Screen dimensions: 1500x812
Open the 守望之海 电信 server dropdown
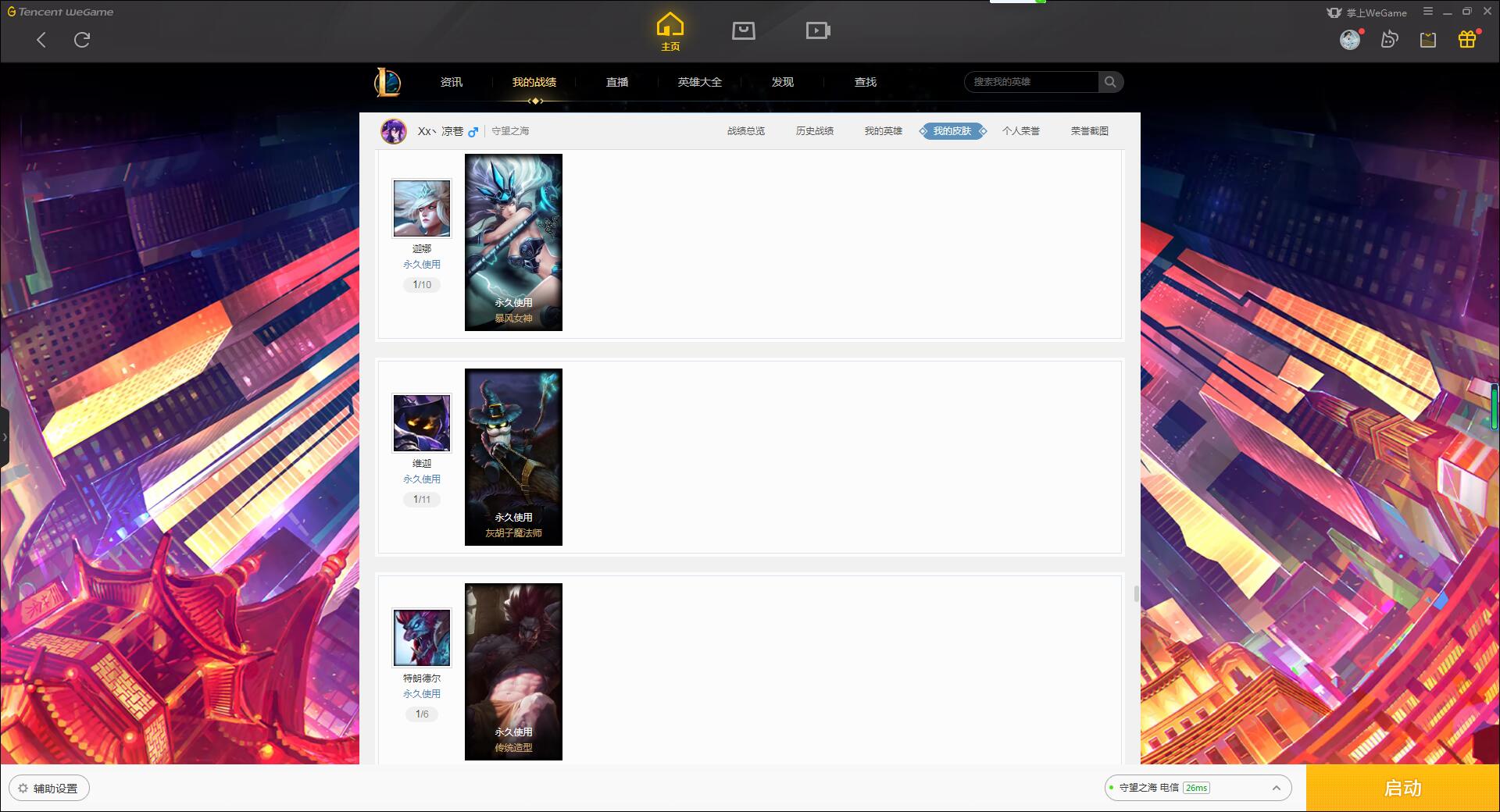pyautogui.click(x=1198, y=788)
